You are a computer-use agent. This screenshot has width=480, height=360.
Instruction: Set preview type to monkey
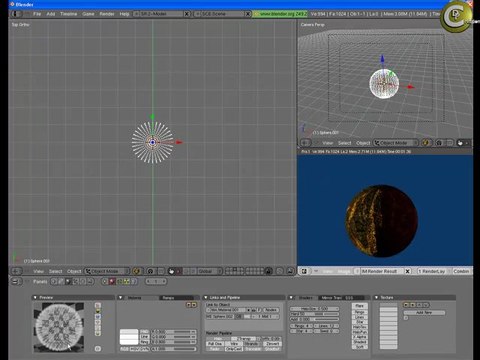tap(98, 322)
